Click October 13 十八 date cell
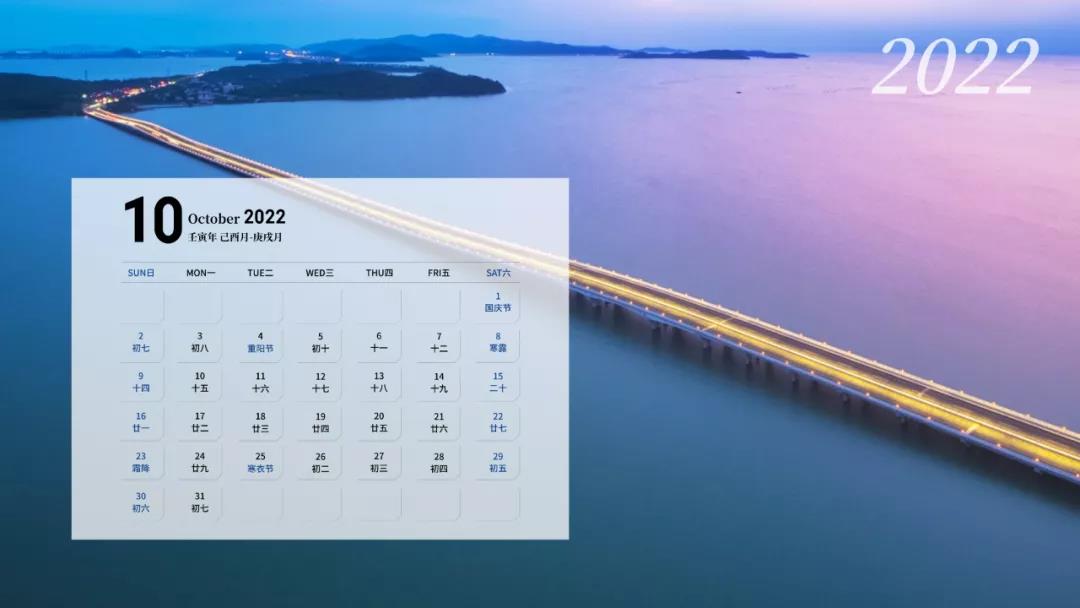Screen dimensions: 1080x608 (379, 382)
